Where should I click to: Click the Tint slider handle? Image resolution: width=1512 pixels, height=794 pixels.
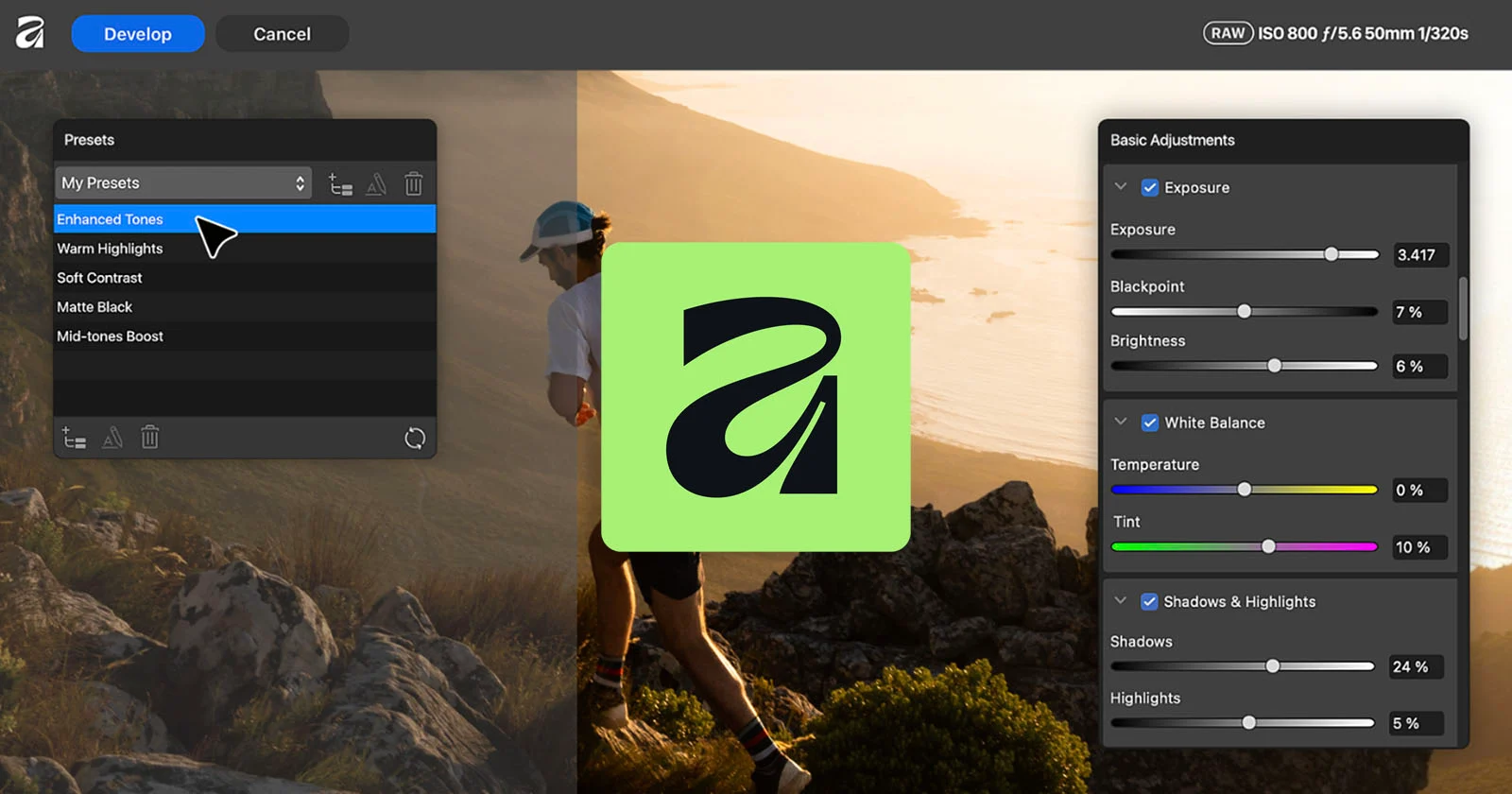pos(1269,546)
